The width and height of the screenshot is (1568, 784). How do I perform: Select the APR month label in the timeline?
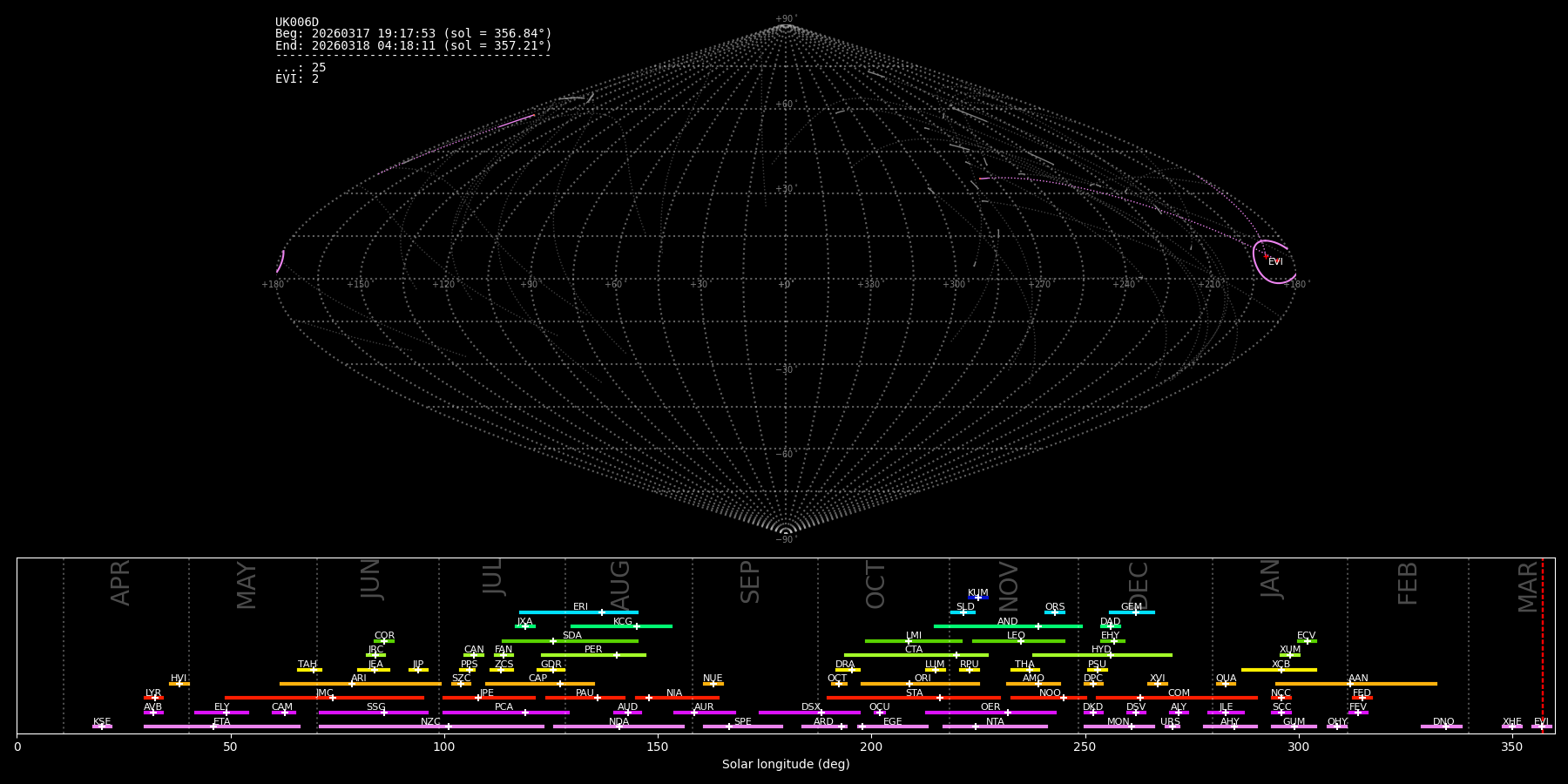(x=120, y=583)
